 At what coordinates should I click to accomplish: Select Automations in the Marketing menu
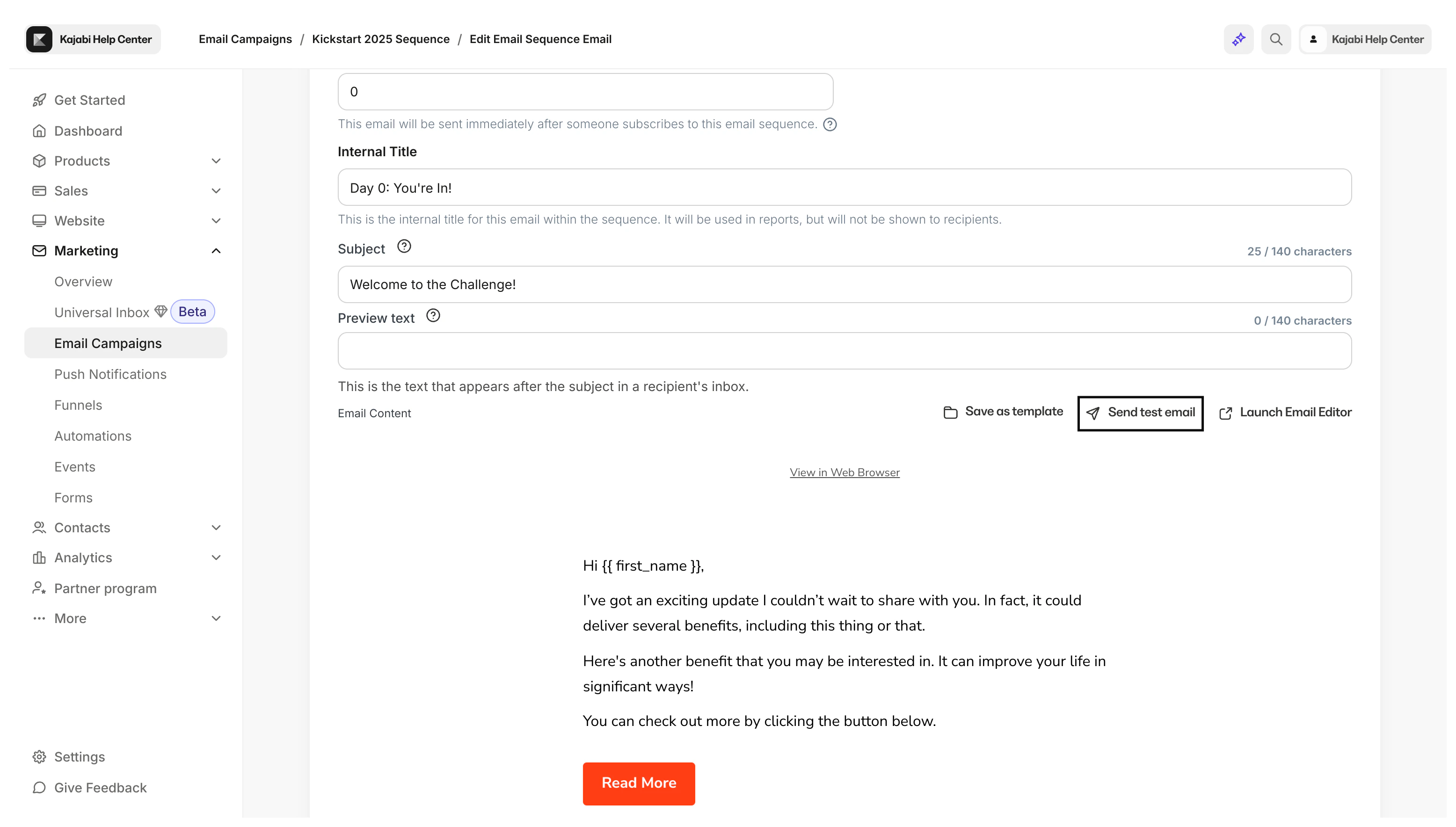click(x=93, y=435)
